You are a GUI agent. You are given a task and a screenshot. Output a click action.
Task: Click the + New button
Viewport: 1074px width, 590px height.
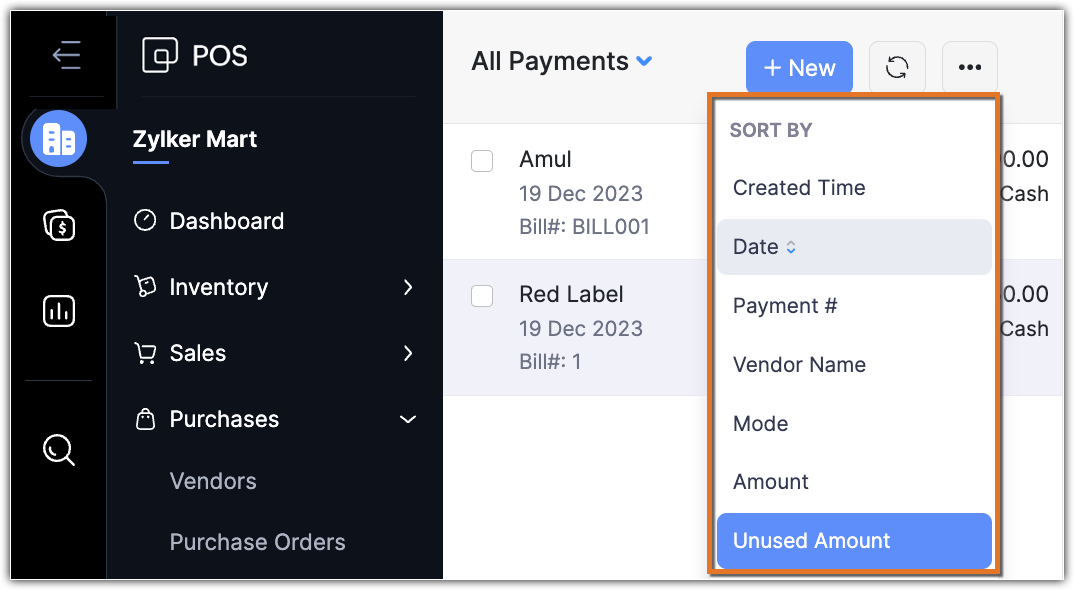(x=799, y=68)
